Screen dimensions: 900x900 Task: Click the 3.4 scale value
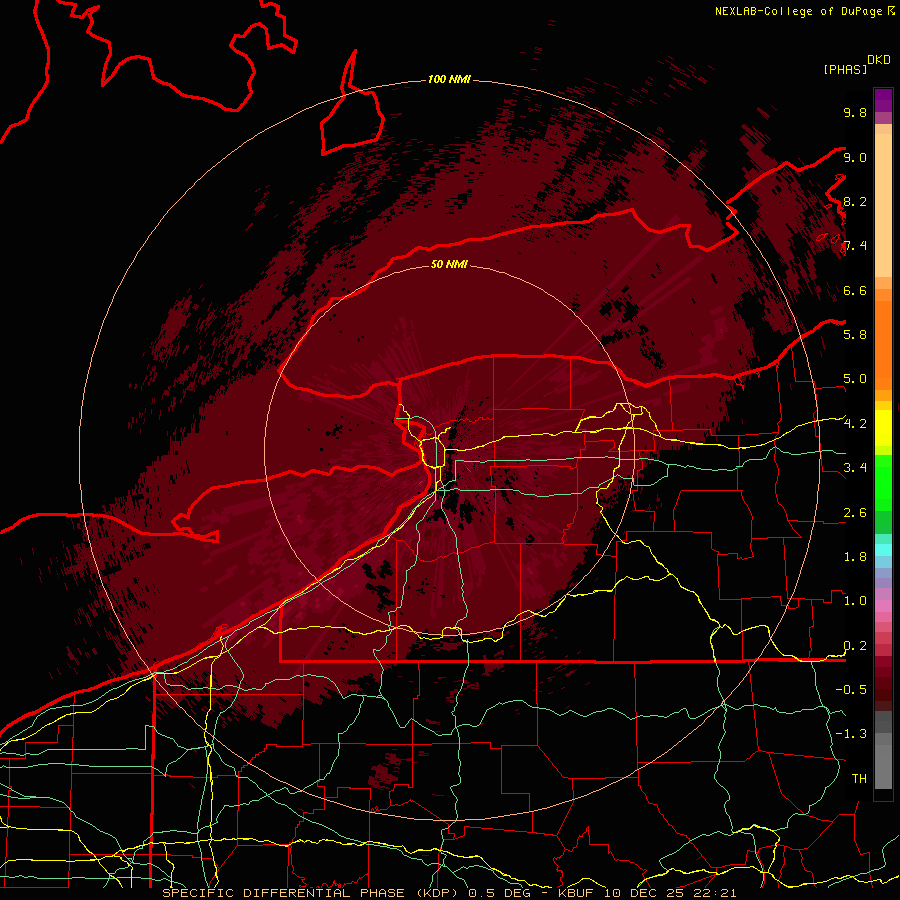click(855, 467)
